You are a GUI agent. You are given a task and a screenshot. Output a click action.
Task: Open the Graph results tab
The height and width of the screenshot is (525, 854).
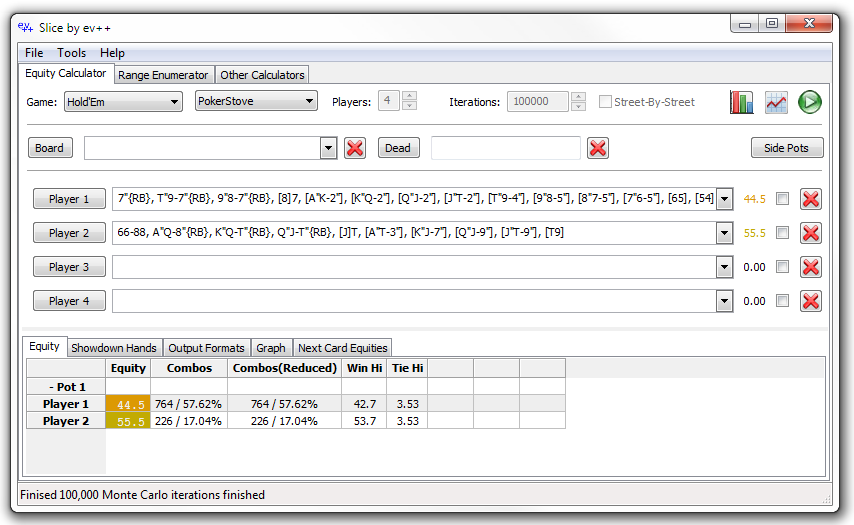[271, 348]
